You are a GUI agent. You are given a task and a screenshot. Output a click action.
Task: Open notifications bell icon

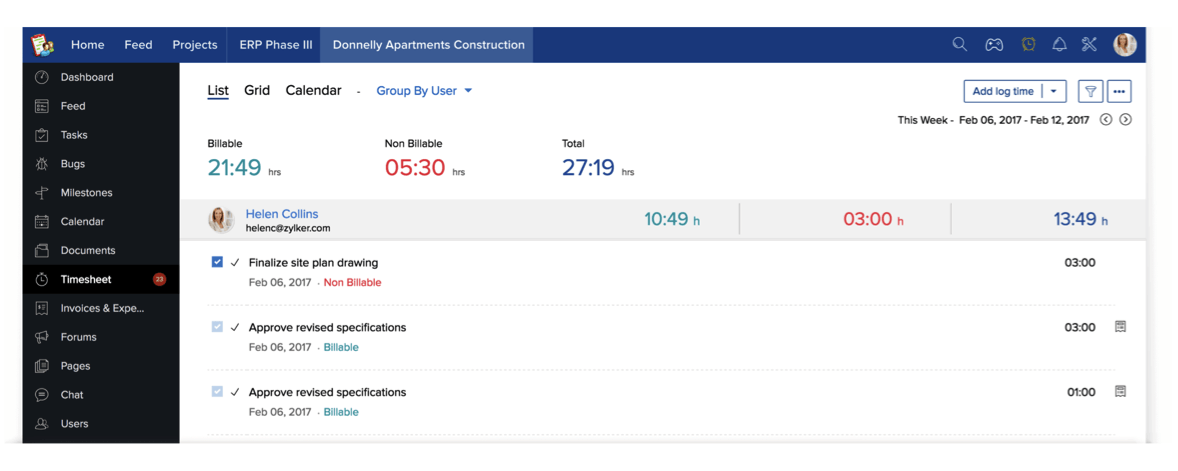pos(1059,44)
